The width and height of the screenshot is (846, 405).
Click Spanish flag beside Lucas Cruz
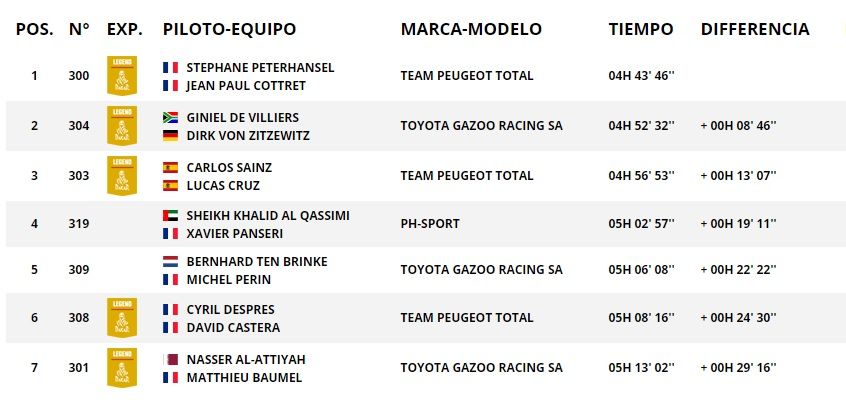click(170, 185)
